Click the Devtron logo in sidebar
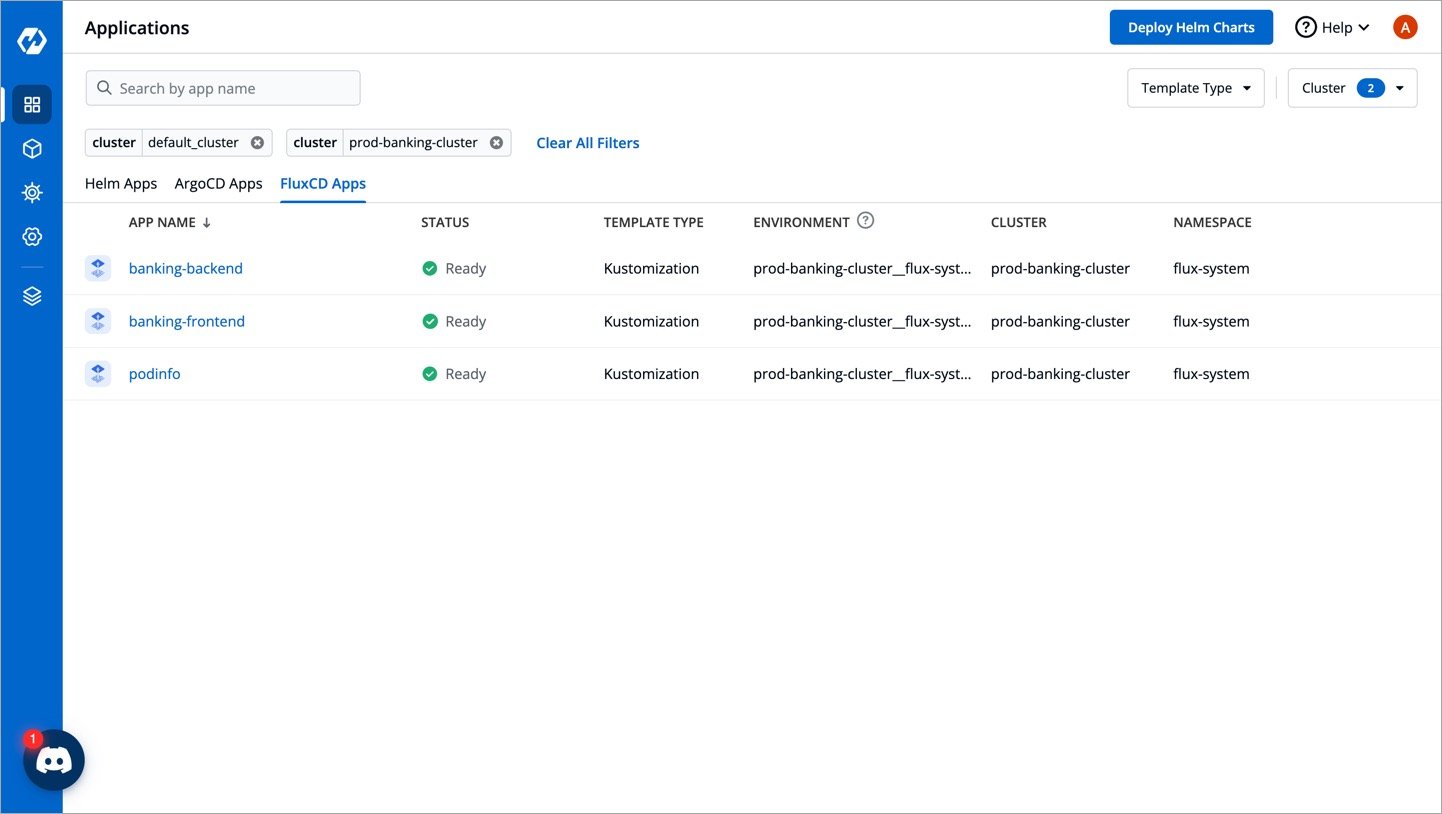The image size is (1442, 814). [x=32, y=41]
